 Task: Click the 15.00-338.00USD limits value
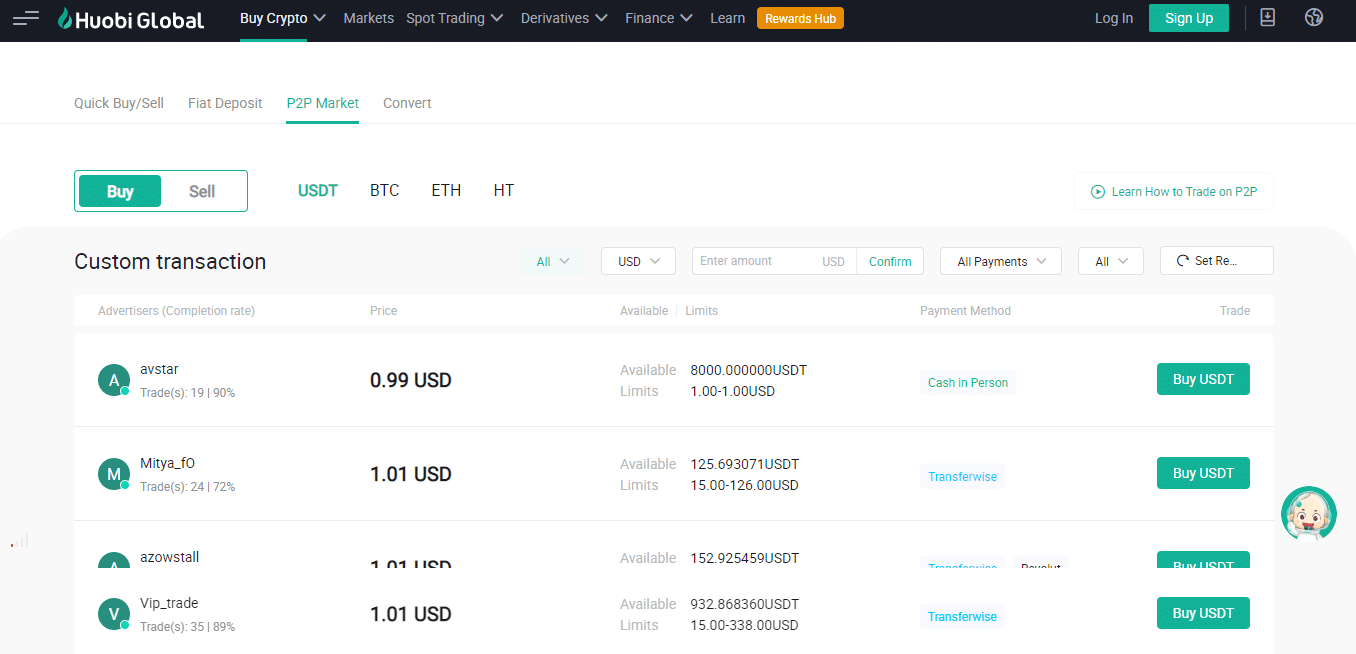744,625
